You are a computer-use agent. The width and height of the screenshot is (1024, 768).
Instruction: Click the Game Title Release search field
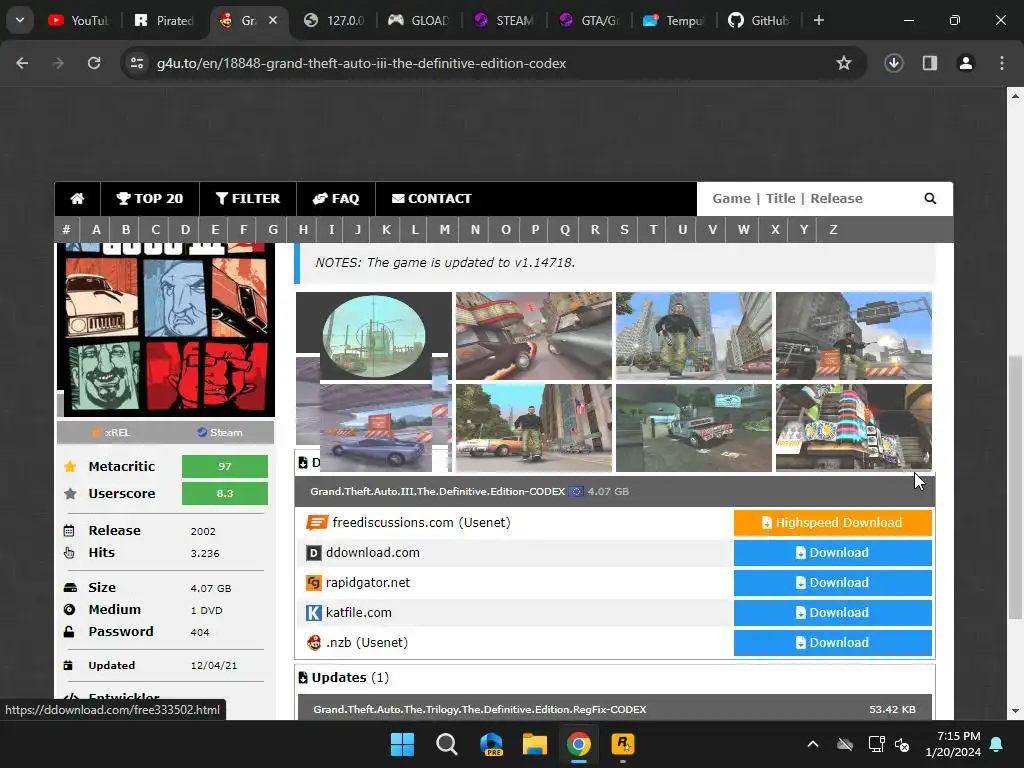pos(810,199)
